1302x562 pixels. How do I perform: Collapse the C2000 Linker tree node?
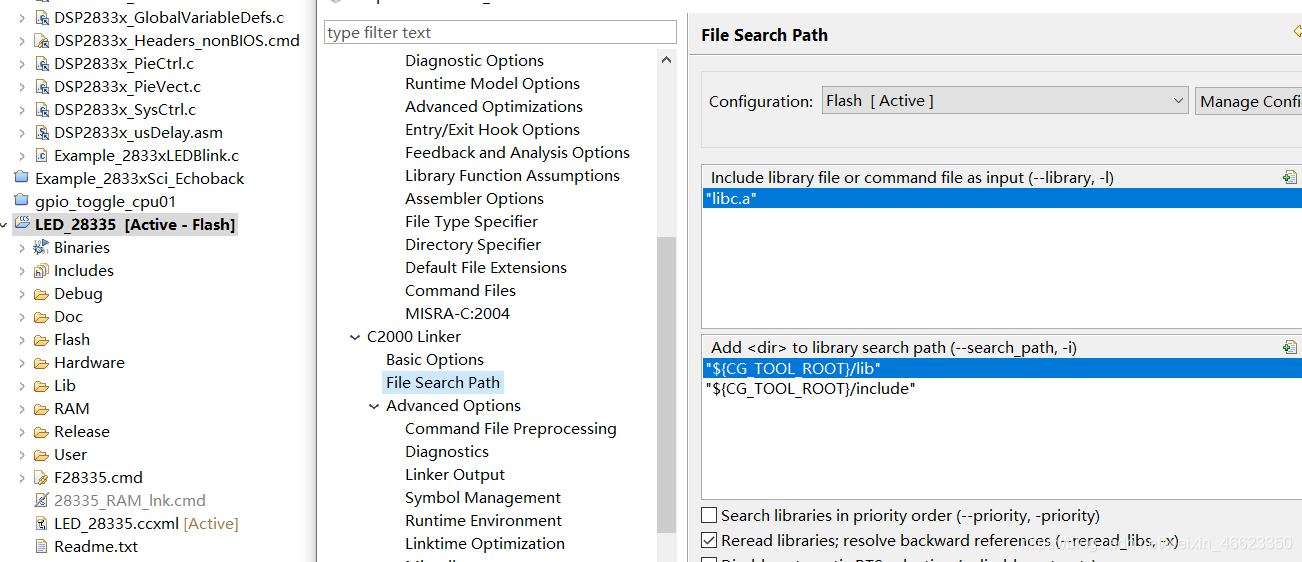355,337
